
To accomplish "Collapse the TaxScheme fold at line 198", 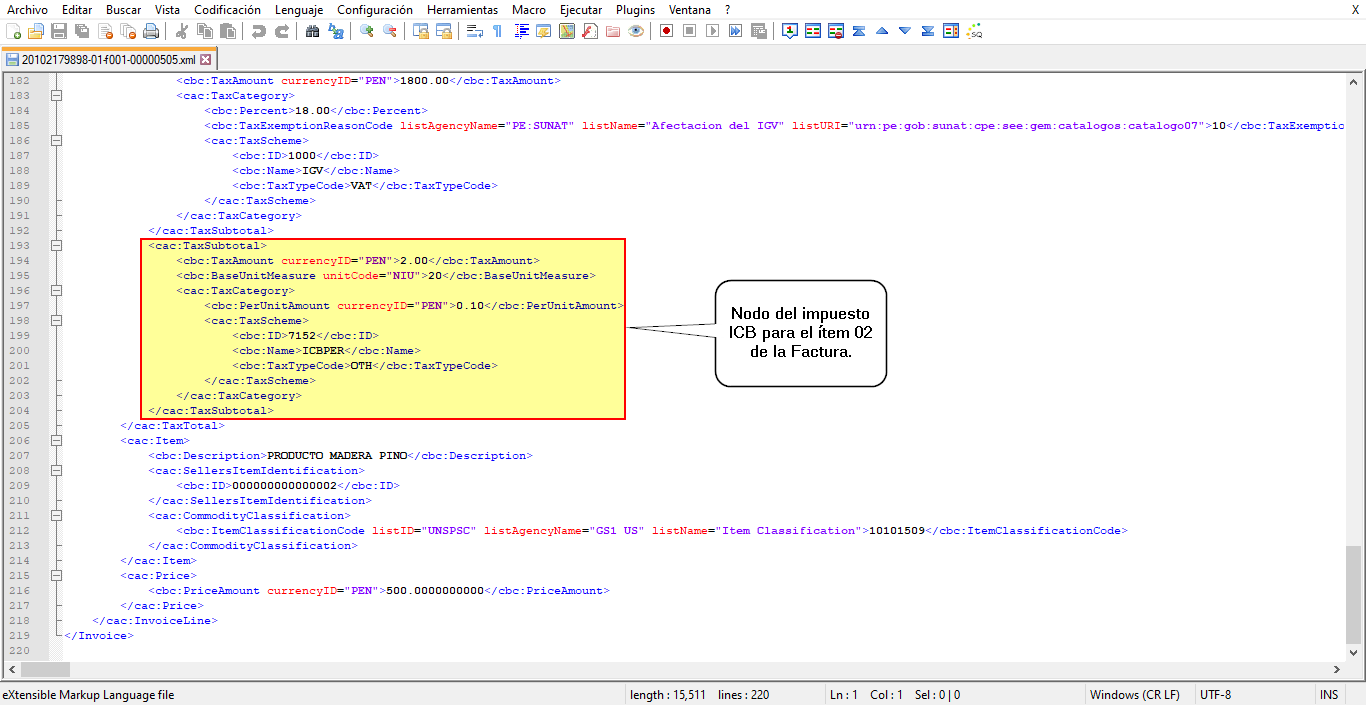I will coord(56,320).
